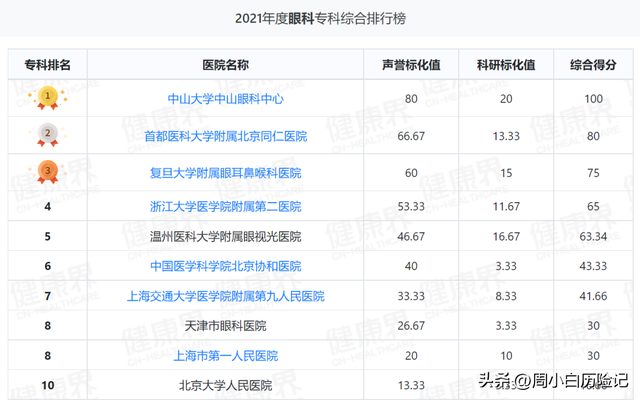Select 温州医科大学附属眼视光医院 name text
This screenshot has width=640, height=400.
pos(226,236)
